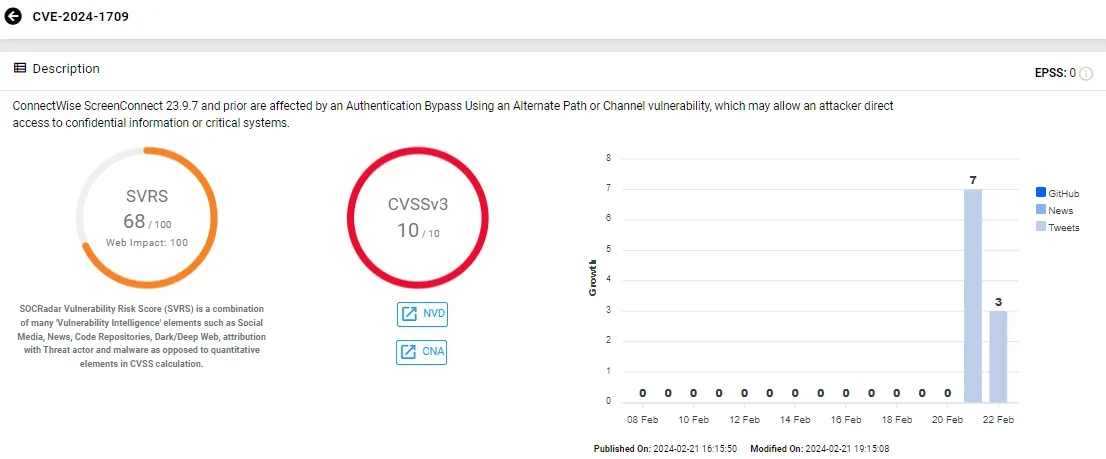Click the Description table icon
The height and width of the screenshot is (459, 1106).
(x=20, y=68)
